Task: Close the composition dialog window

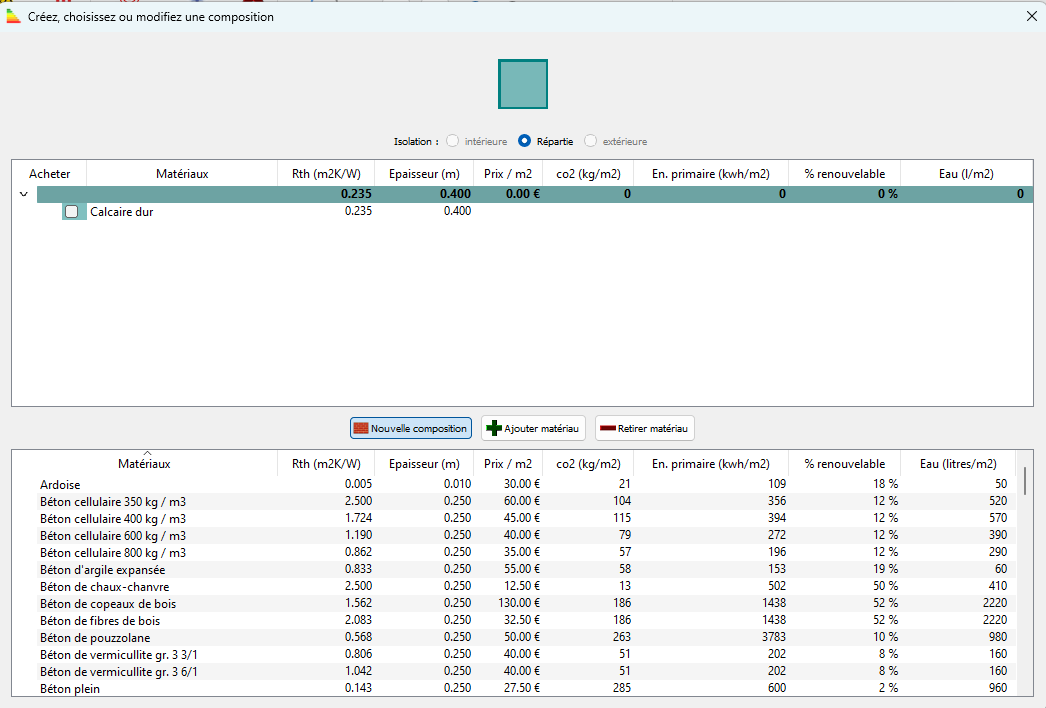Action: click(1032, 17)
